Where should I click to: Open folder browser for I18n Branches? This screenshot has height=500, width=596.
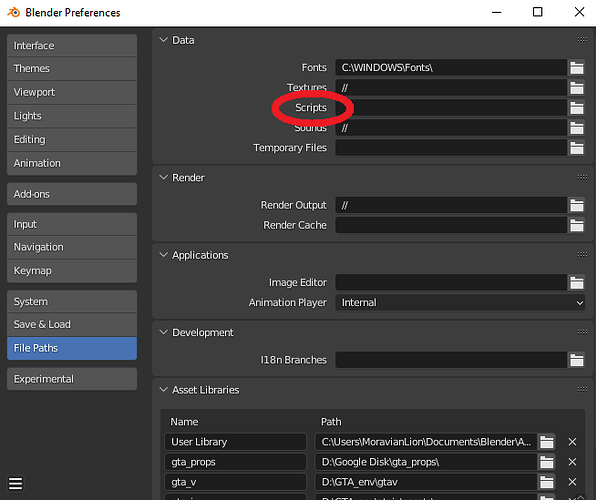pos(576,360)
